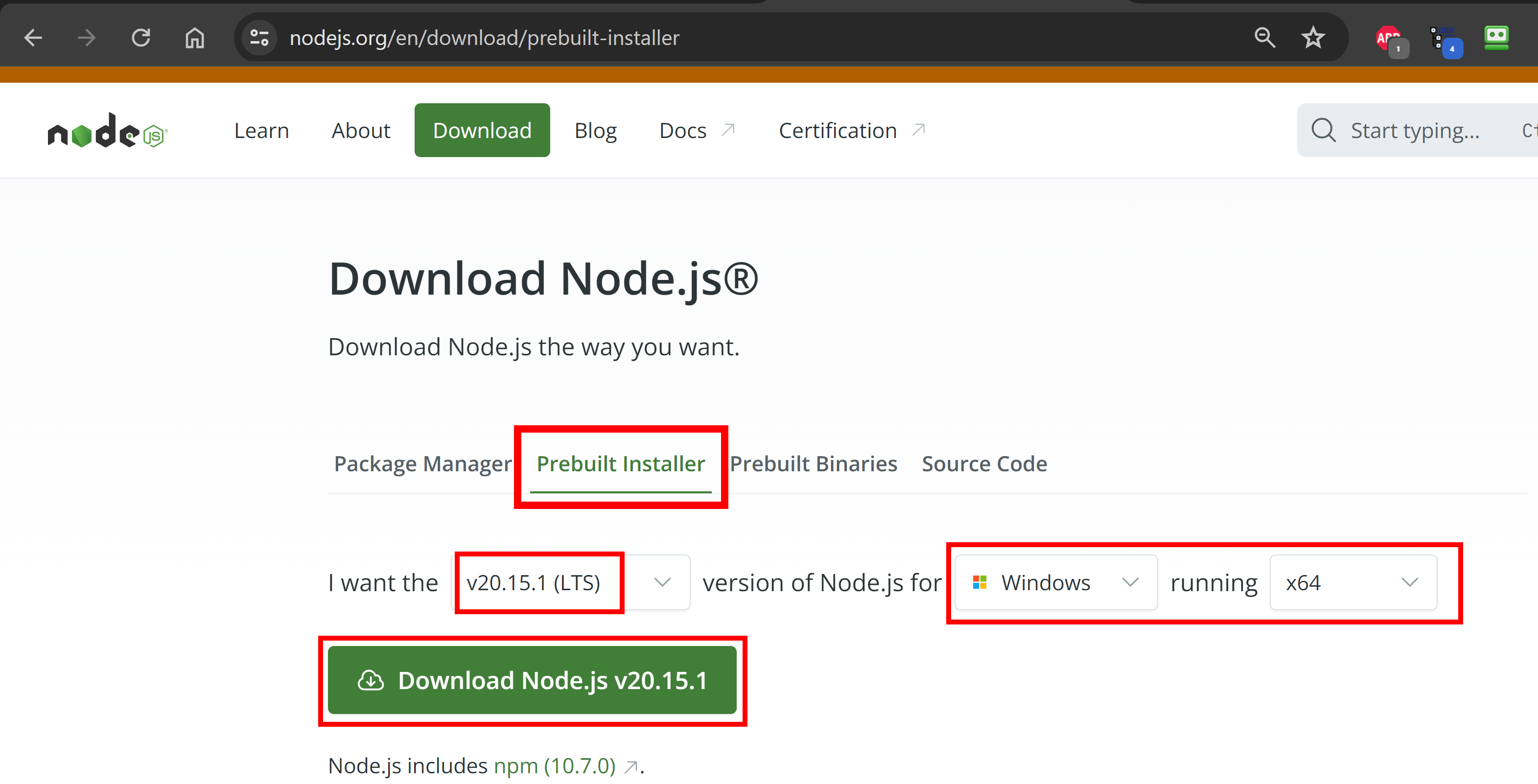Viewport: 1538px width, 784px height.
Task: Open site information icon in address bar
Action: click(x=259, y=38)
